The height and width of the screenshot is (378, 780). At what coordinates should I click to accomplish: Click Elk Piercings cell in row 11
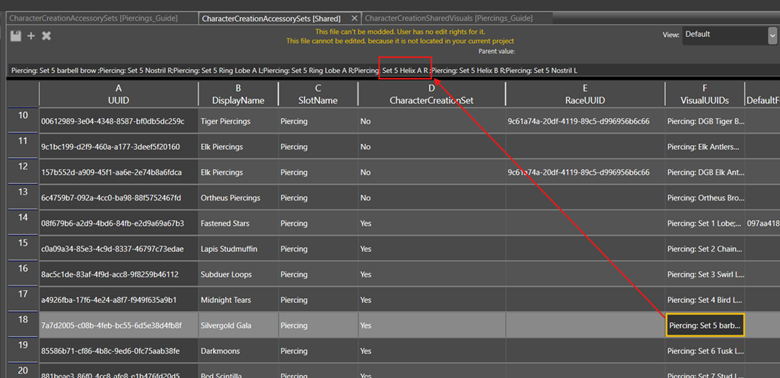(238, 147)
